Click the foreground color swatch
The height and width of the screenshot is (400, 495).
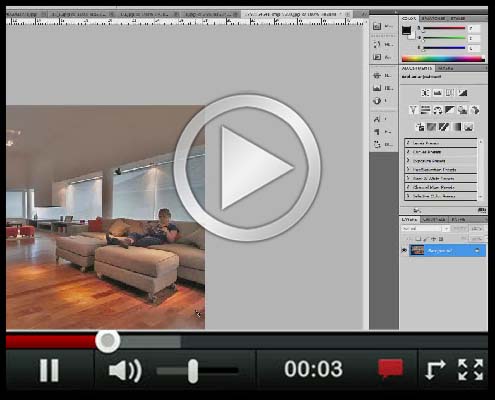click(406, 31)
